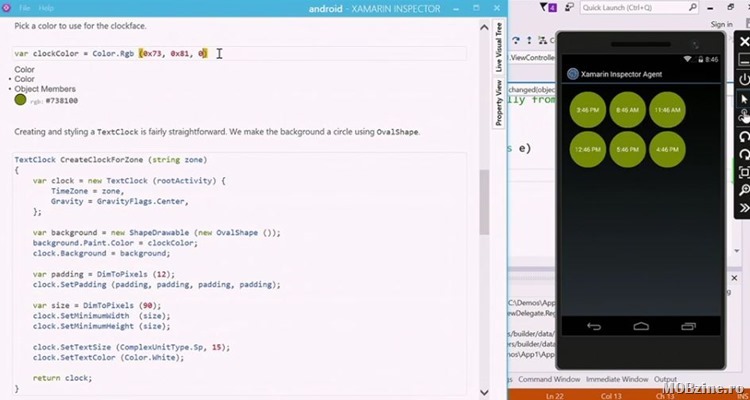Click the emulator minimize toolbar icon
Image resolution: width=750 pixels, height=400 pixels.
click(x=744, y=59)
